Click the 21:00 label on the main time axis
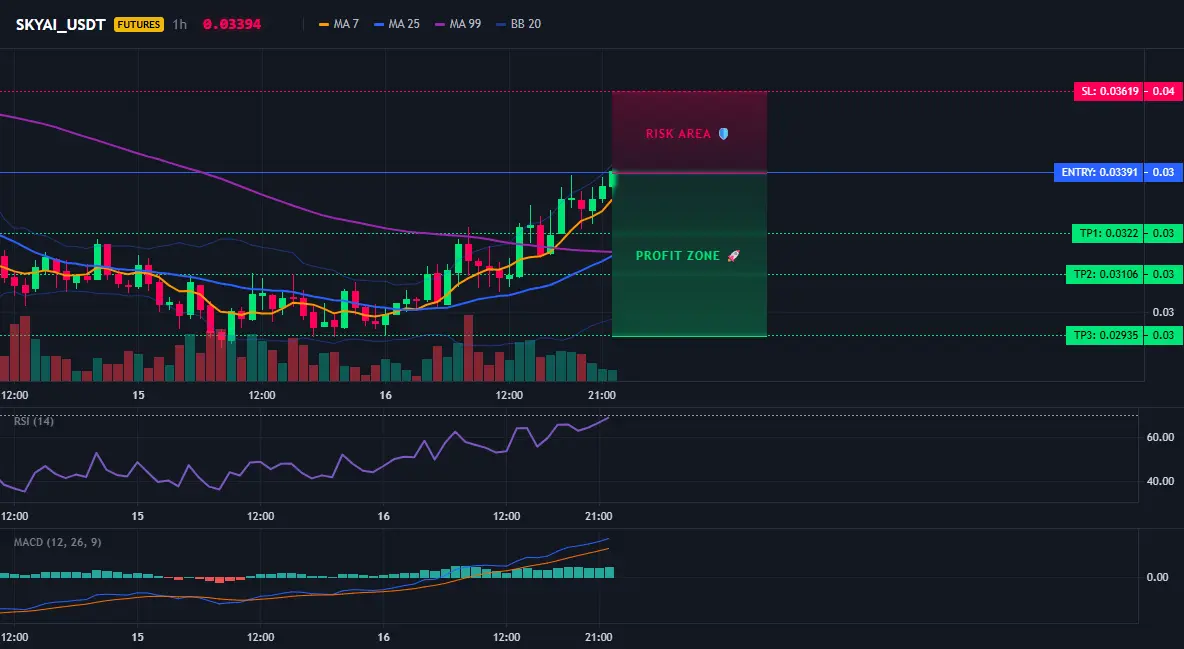This screenshot has width=1184, height=649. [x=601, y=395]
